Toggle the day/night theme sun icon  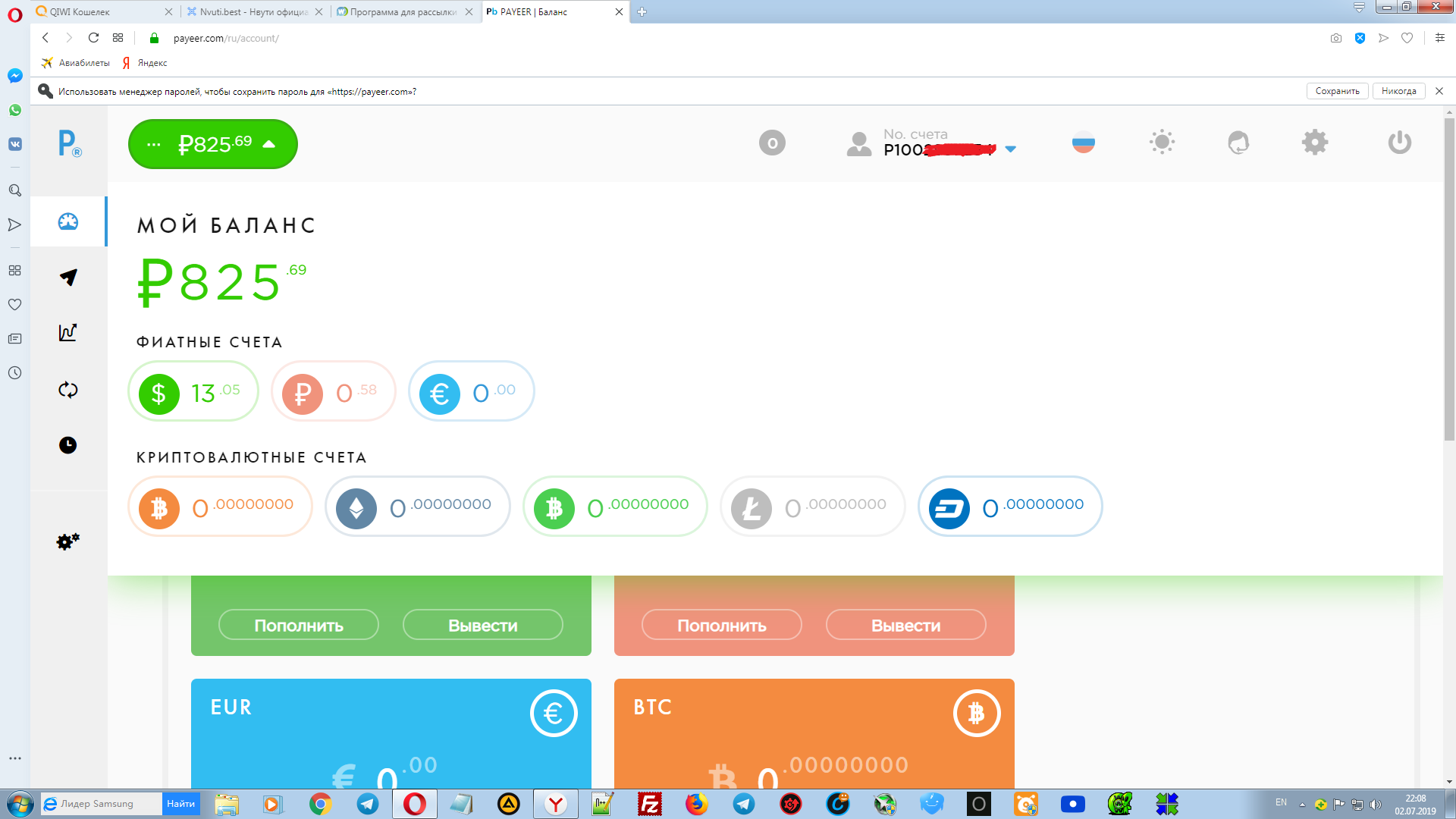(1162, 142)
